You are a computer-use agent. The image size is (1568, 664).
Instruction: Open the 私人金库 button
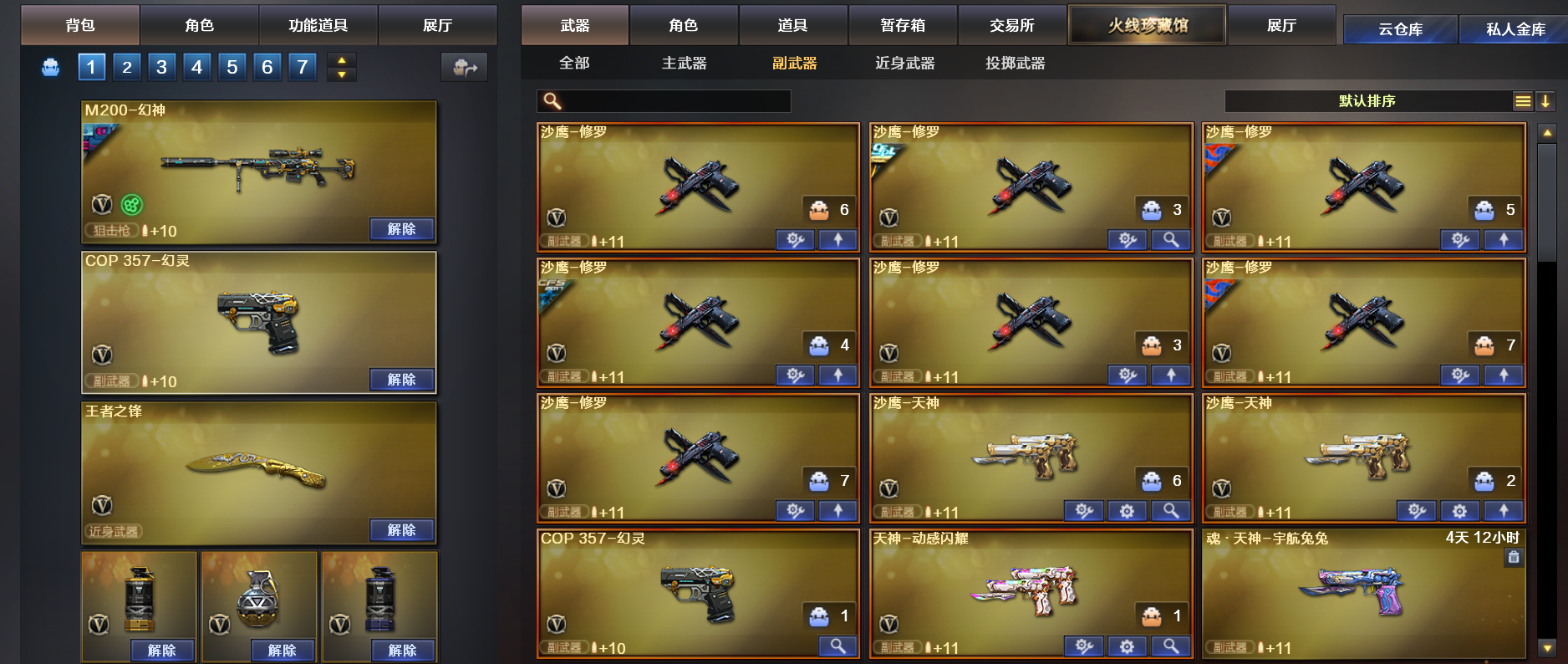point(1515,29)
